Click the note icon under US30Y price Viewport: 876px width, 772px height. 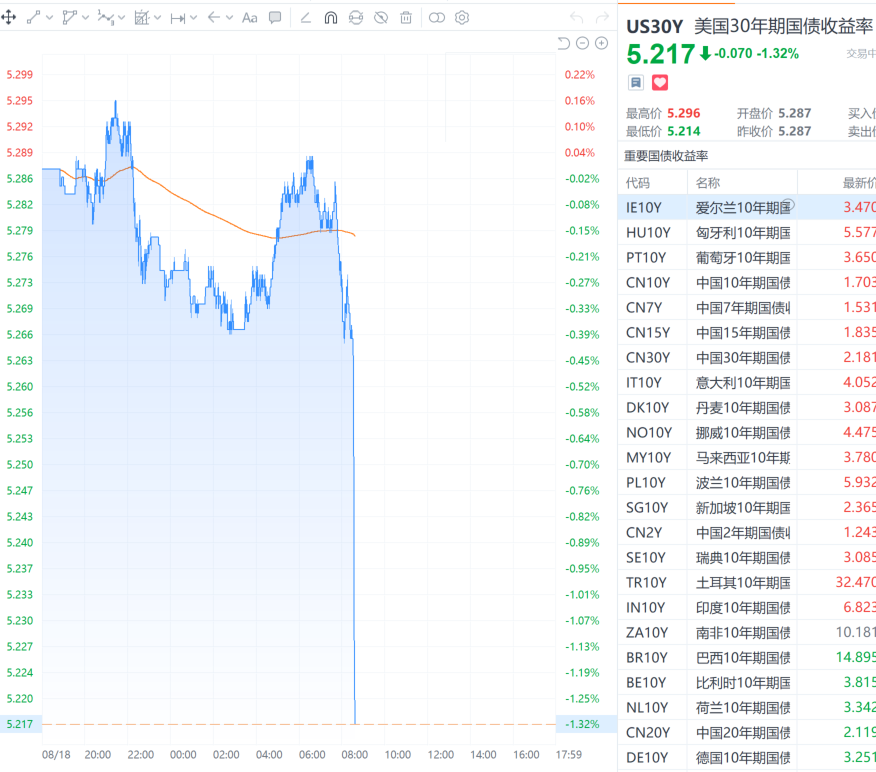point(636,83)
